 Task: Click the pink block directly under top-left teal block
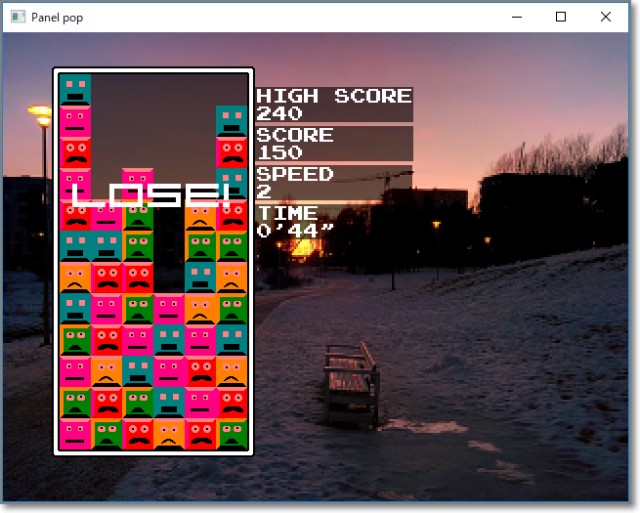(75, 121)
